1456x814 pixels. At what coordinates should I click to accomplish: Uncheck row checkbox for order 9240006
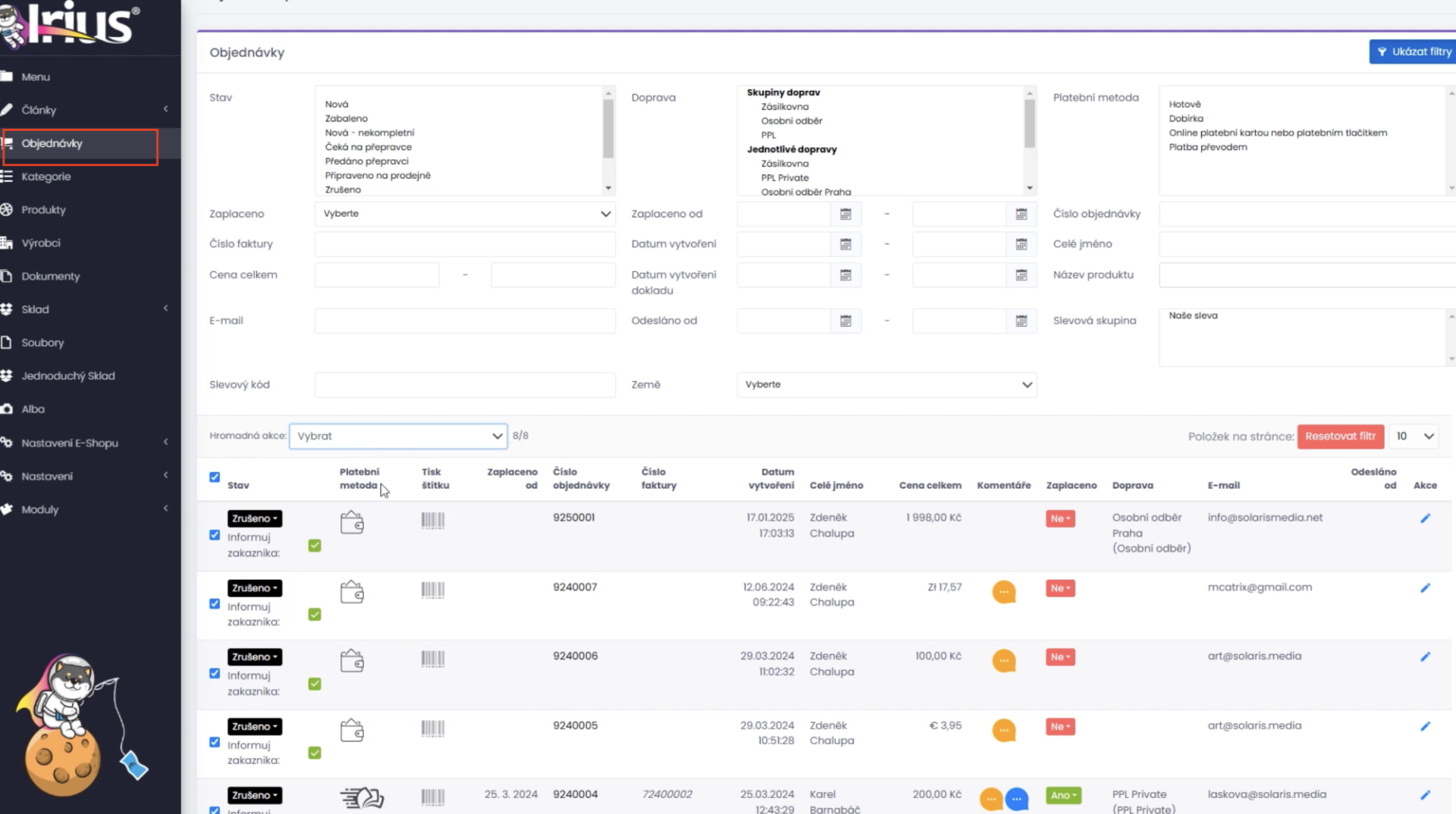[x=215, y=674]
